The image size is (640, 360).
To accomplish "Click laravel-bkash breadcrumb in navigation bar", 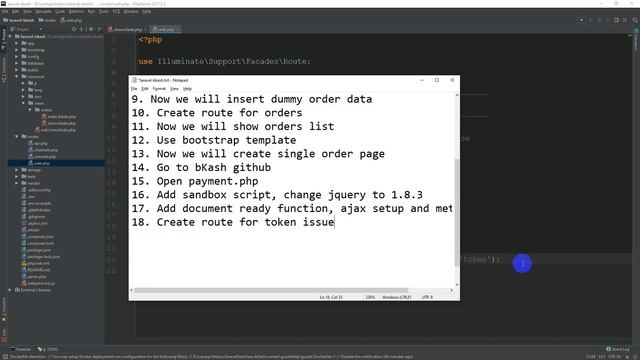I will [x=19, y=20].
